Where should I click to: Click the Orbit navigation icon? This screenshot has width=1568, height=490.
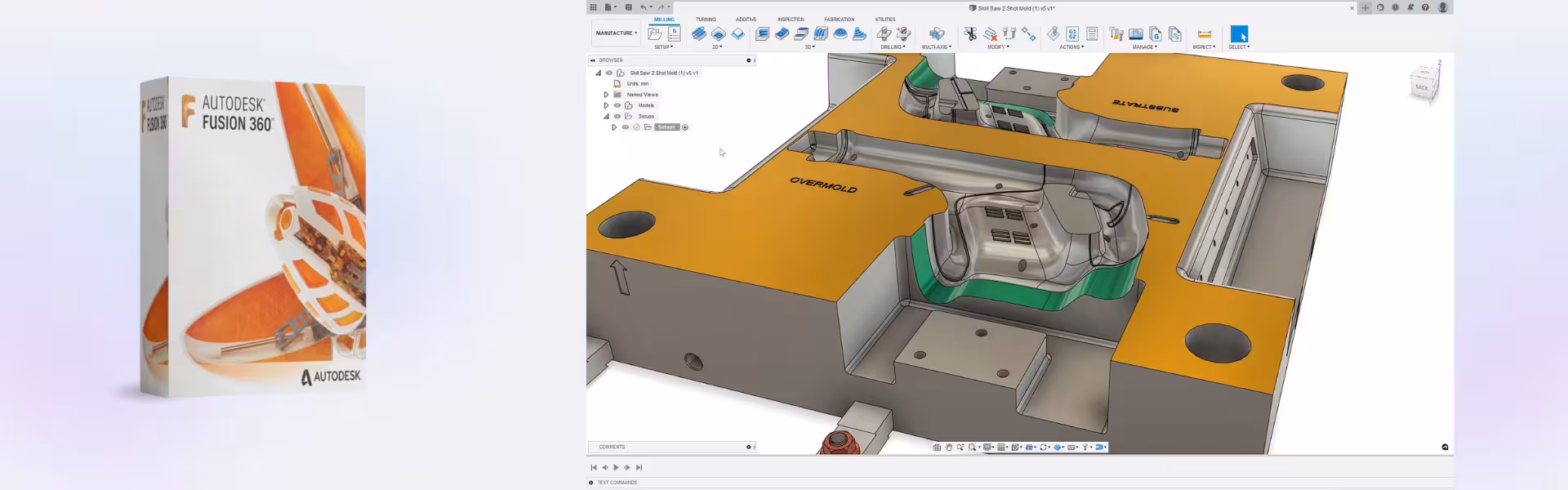click(x=1044, y=448)
